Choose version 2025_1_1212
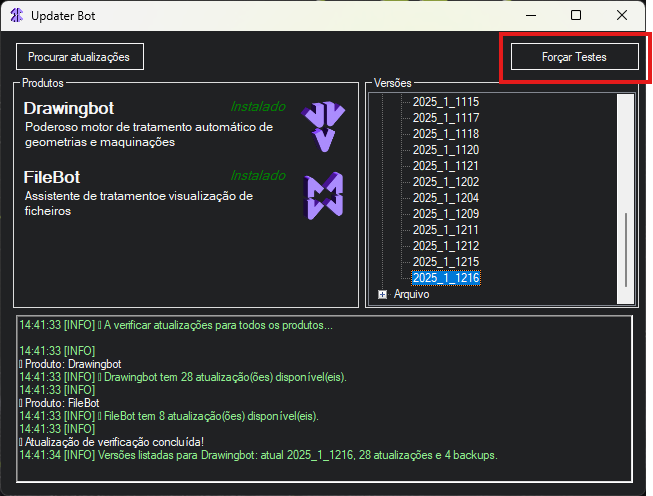653x496 pixels. (446, 246)
